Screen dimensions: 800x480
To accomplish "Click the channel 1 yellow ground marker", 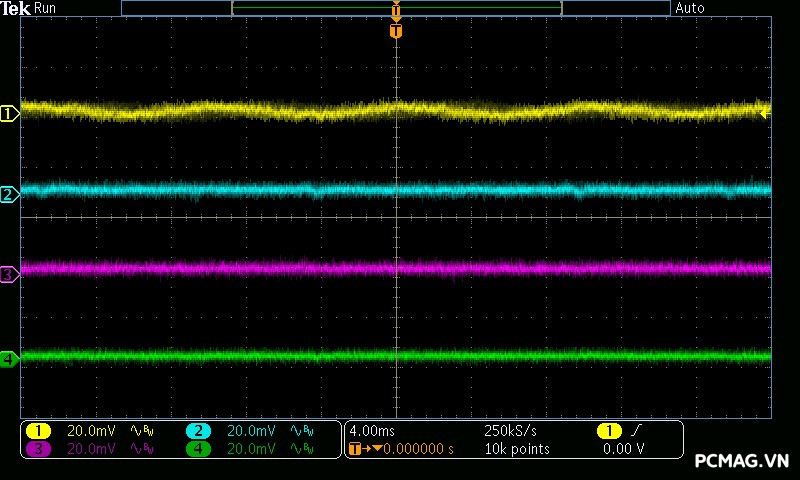I will (9, 114).
